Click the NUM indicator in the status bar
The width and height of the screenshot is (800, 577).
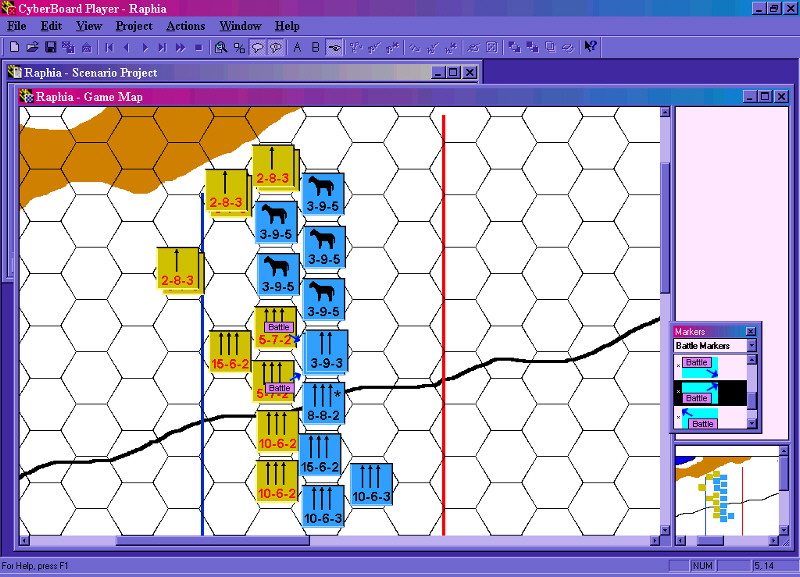703,566
